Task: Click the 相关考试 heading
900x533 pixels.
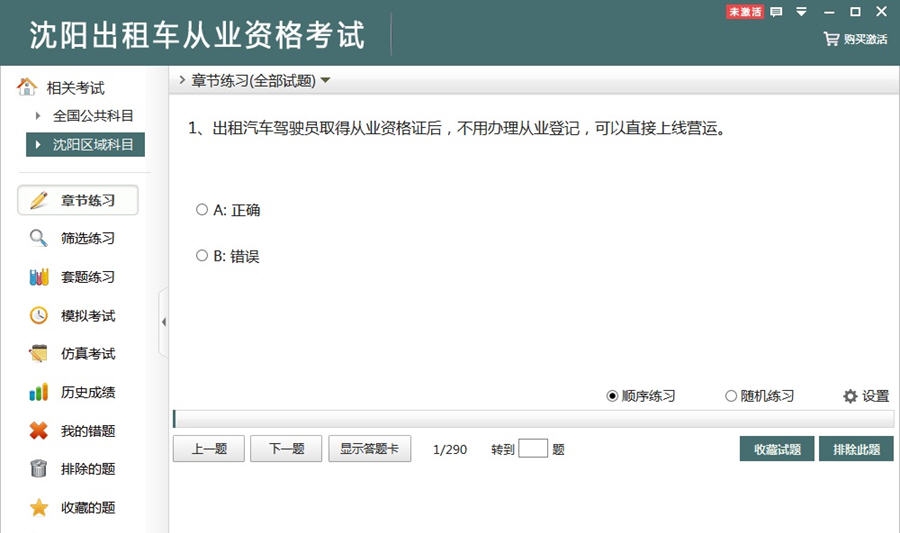Action: (x=75, y=88)
